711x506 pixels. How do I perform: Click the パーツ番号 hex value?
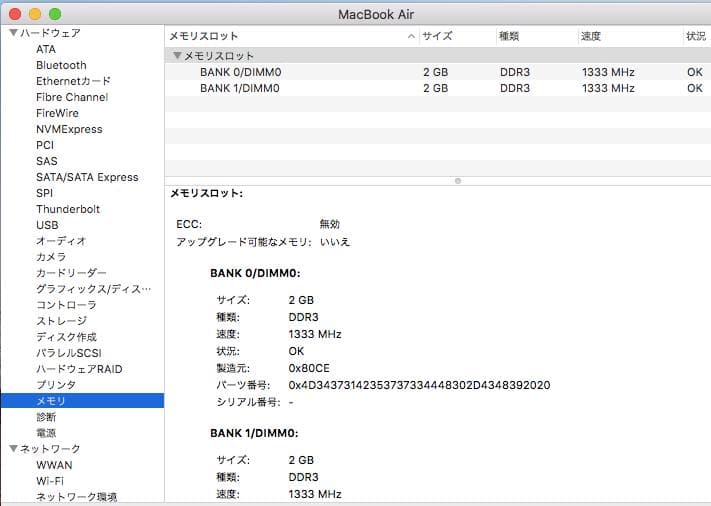click(x=419, y=385)
